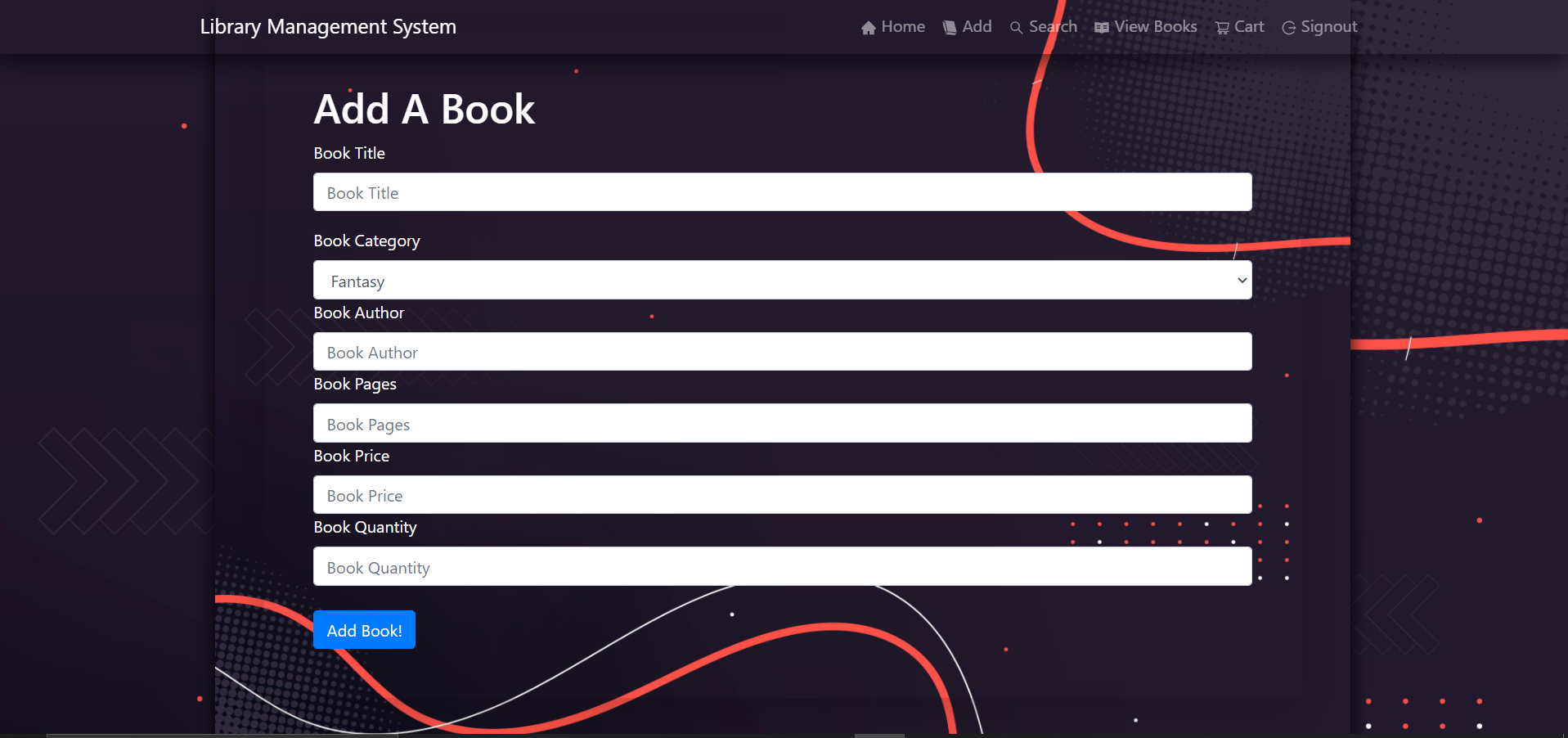This screenshot has width=1568, height=738.
Task: Click the Book Author text field
Action: pyautogui.click(x=782, y=351)
